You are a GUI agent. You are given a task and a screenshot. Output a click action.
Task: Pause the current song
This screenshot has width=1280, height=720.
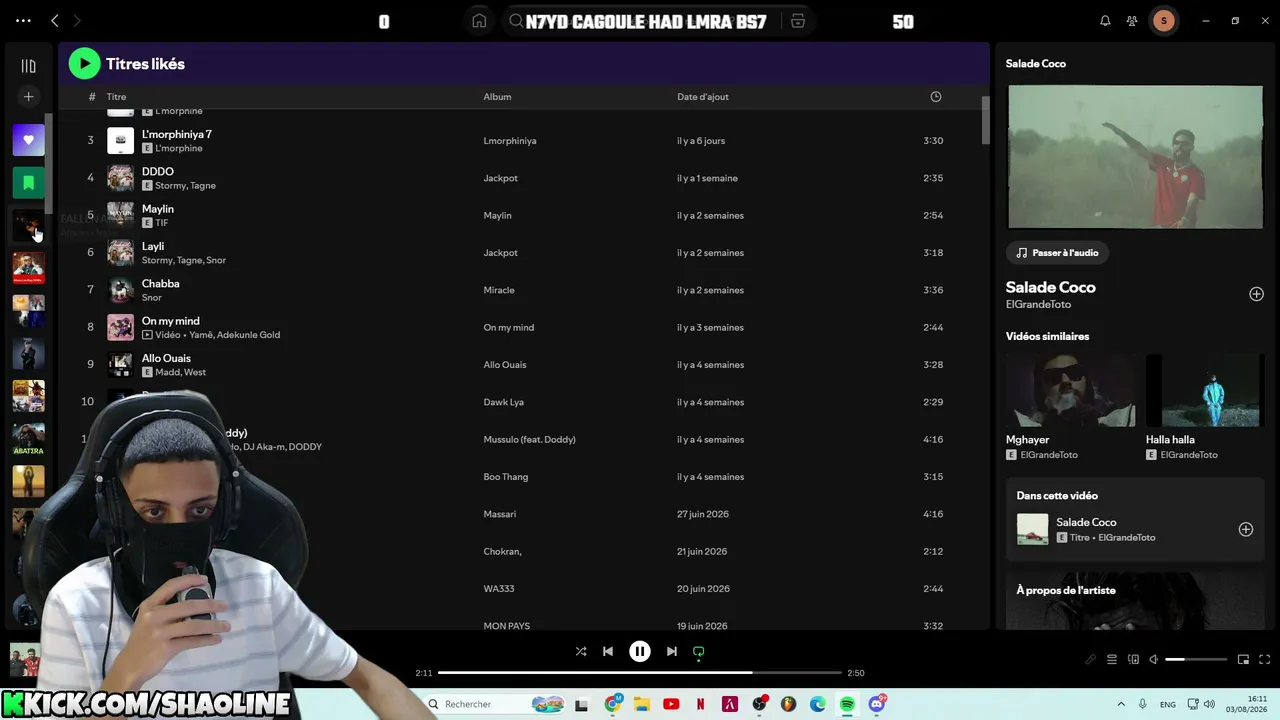click(x=640, y=651)
